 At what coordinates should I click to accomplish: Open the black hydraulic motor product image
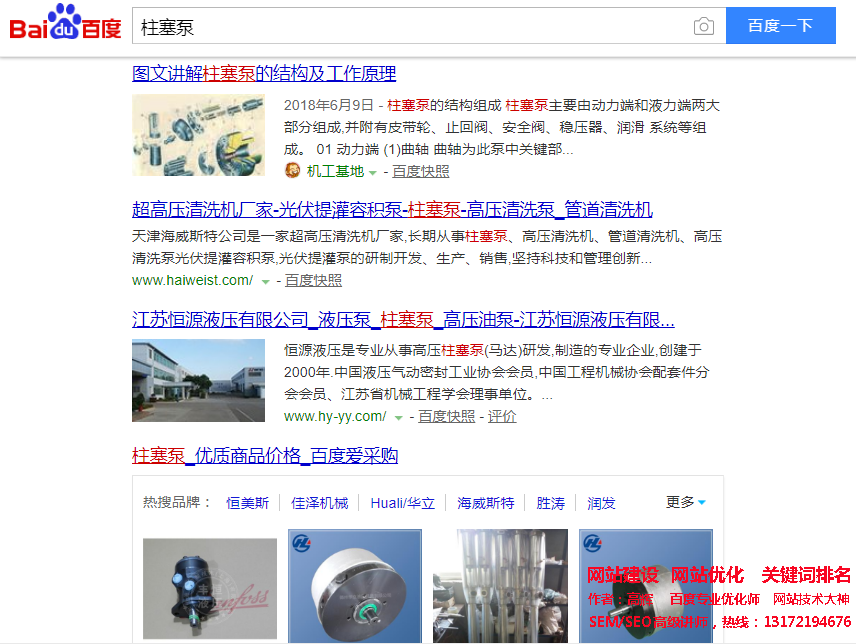tap(210, 588)
